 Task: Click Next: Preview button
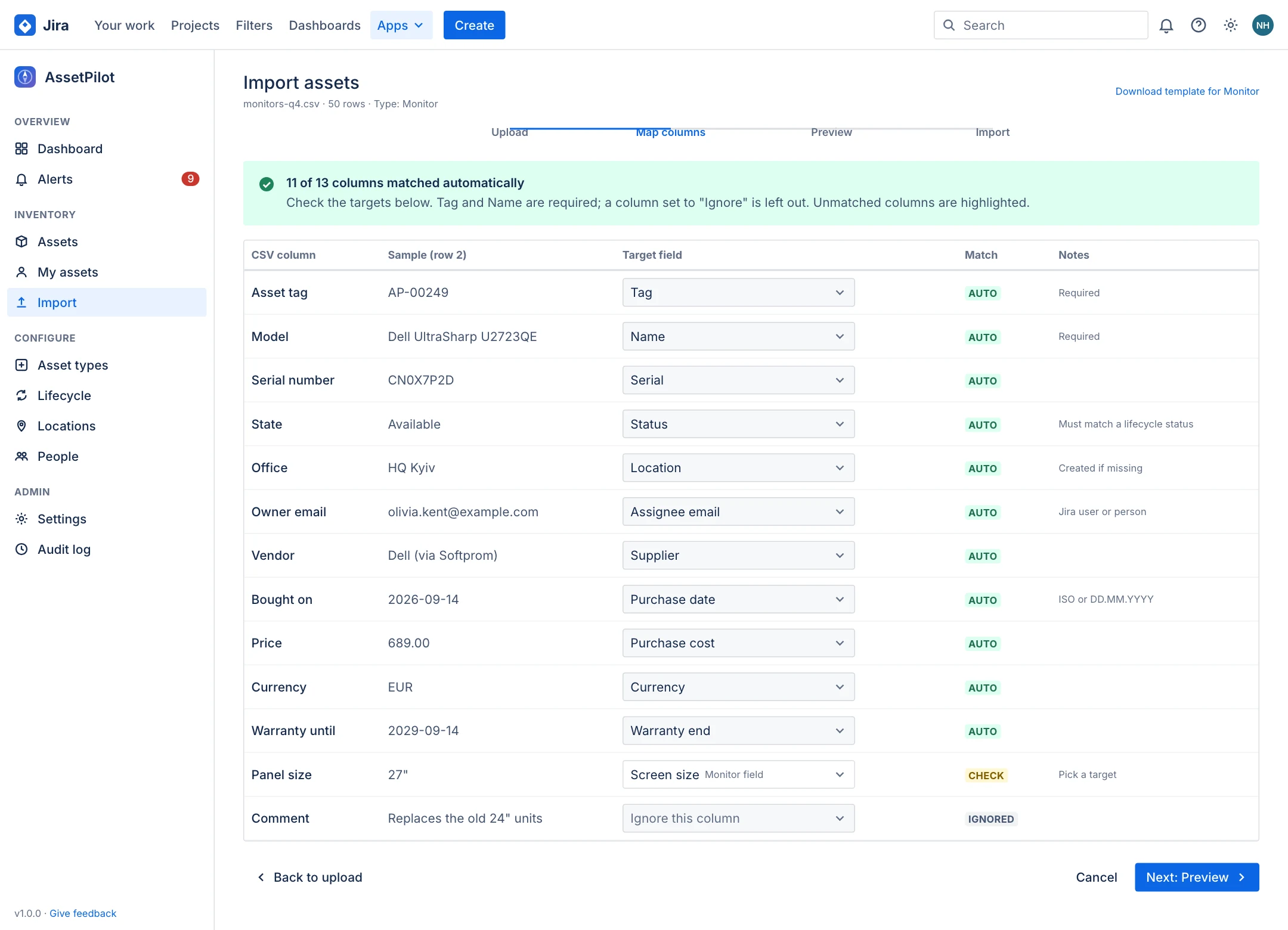pos(1197,878)
